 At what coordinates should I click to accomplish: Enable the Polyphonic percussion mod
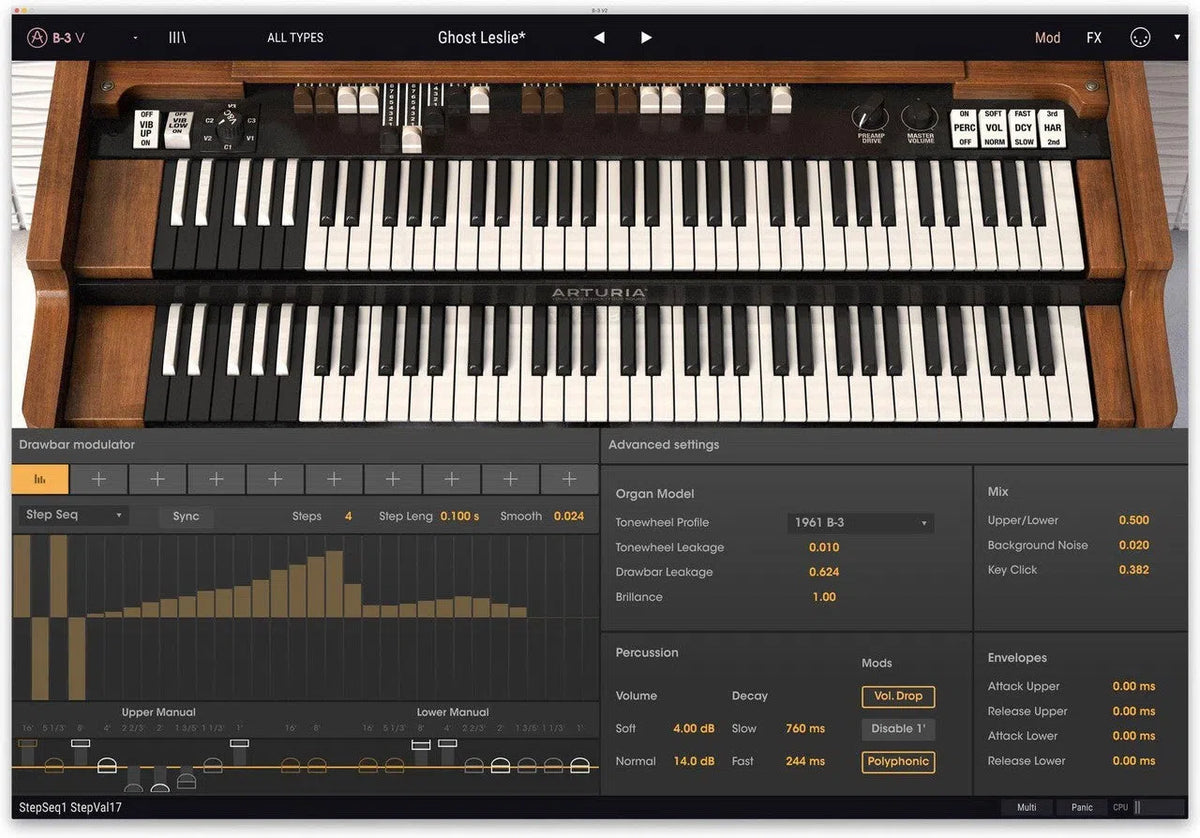click(898, 762)
